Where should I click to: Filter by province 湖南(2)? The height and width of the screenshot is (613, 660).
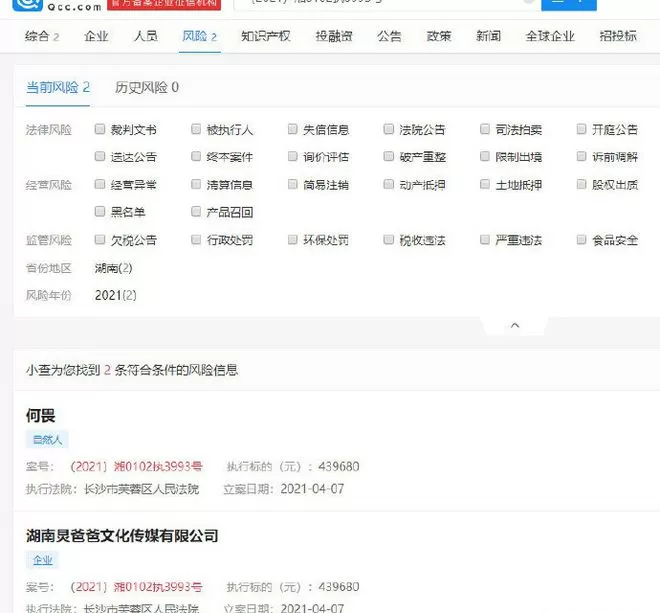coord(113,268)
